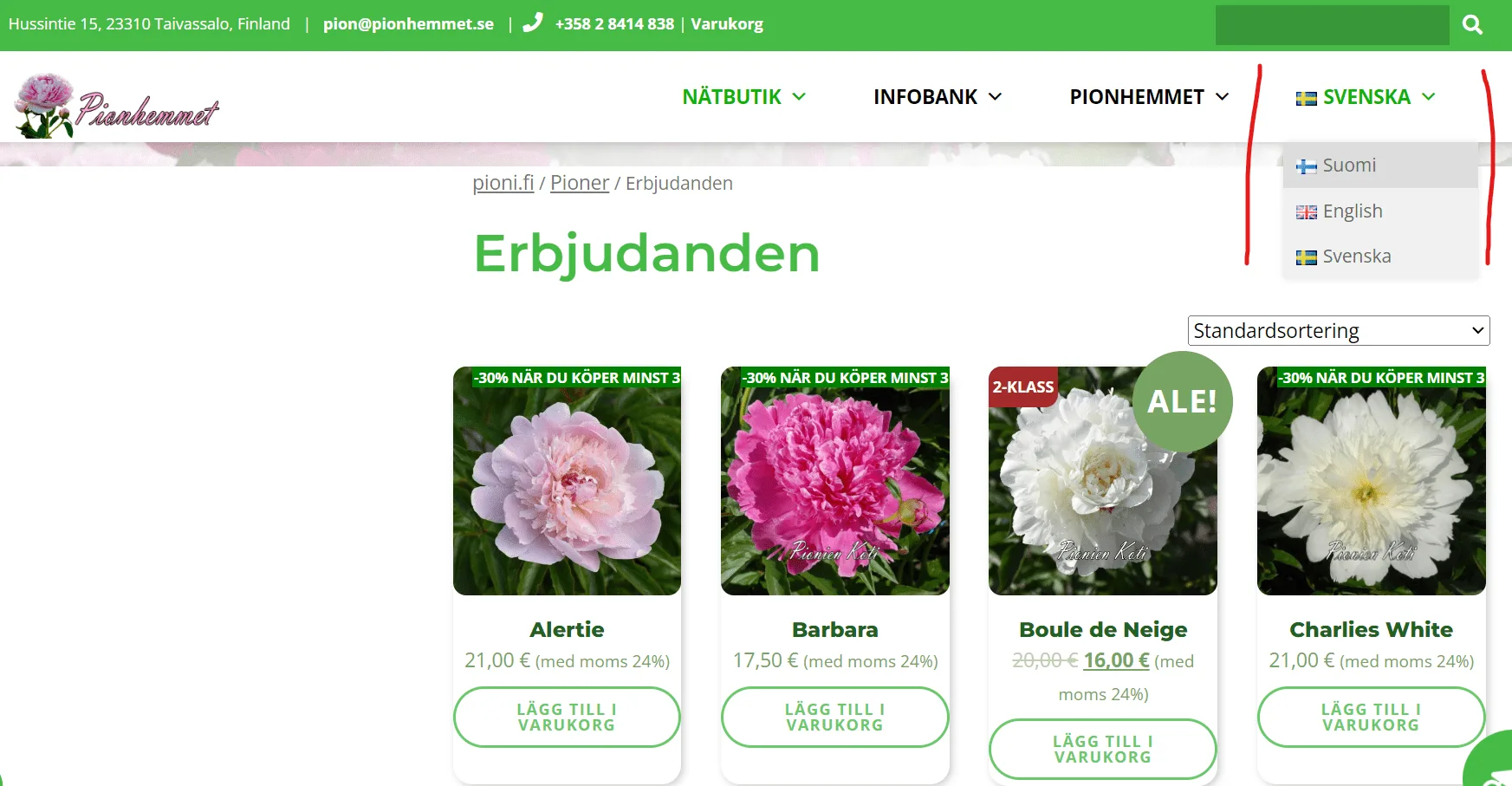Expand the INFOBANK menu
The width and height of the screenshot is (1512, 786).
pyautogui.click(x=937, y=97)
